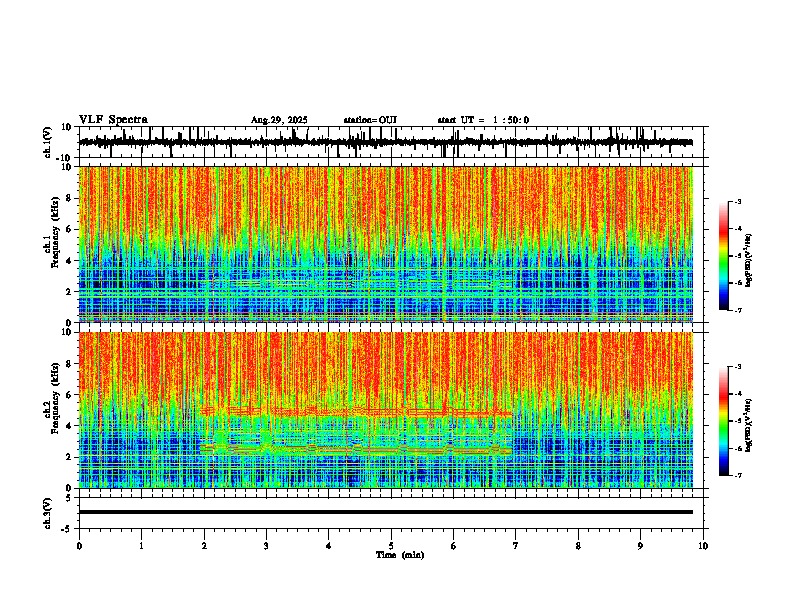Click the 2 kHz tick on ch.2 frequency axis
The image size is (792, 612).
[x=70, y=457]
